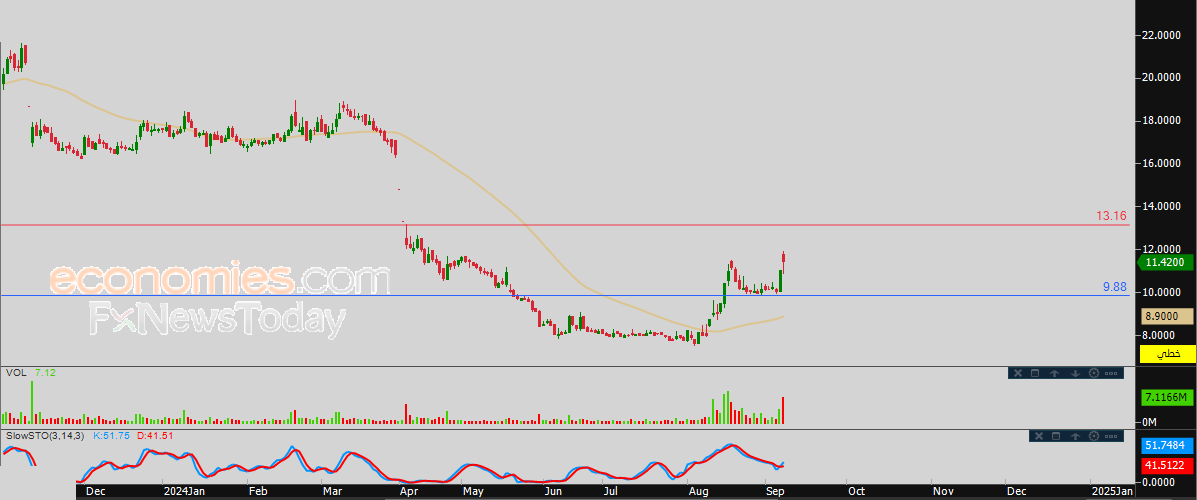The image size is (1197, 500).
Task: Click the VOL indicator title
Action: coord(15,373)
